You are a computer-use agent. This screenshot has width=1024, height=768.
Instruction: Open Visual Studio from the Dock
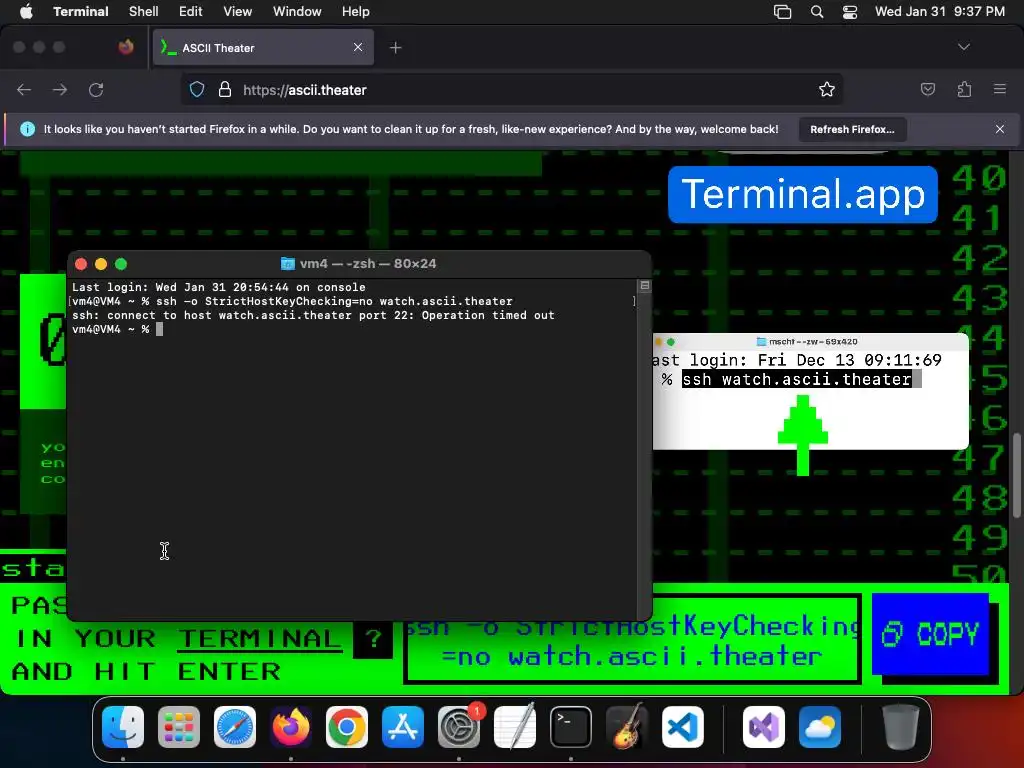click(x=763, y=727)
